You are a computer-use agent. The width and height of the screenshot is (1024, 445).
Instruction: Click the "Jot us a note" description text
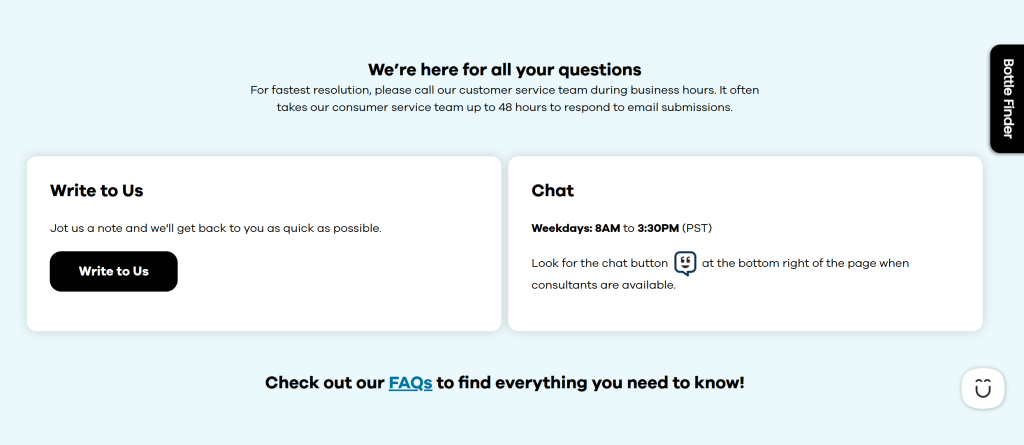click(216, 228)
